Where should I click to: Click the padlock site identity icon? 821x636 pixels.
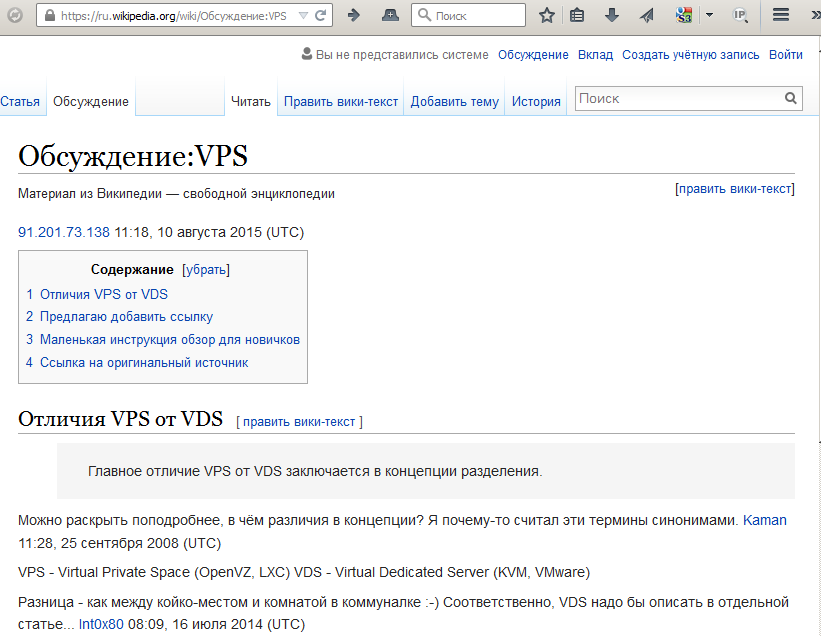pos(50,16)
